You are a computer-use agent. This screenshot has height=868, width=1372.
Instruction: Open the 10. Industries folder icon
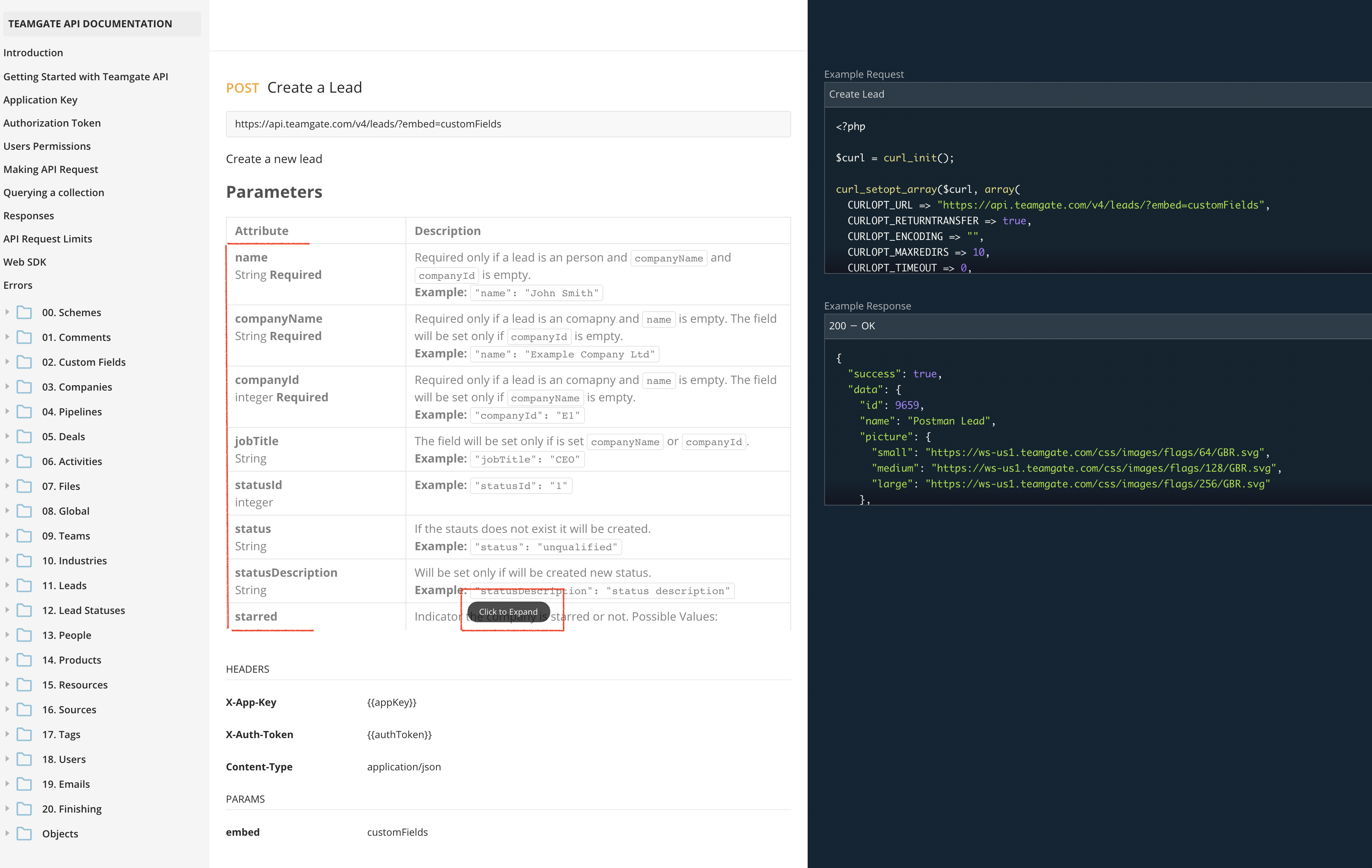point(24,561)
